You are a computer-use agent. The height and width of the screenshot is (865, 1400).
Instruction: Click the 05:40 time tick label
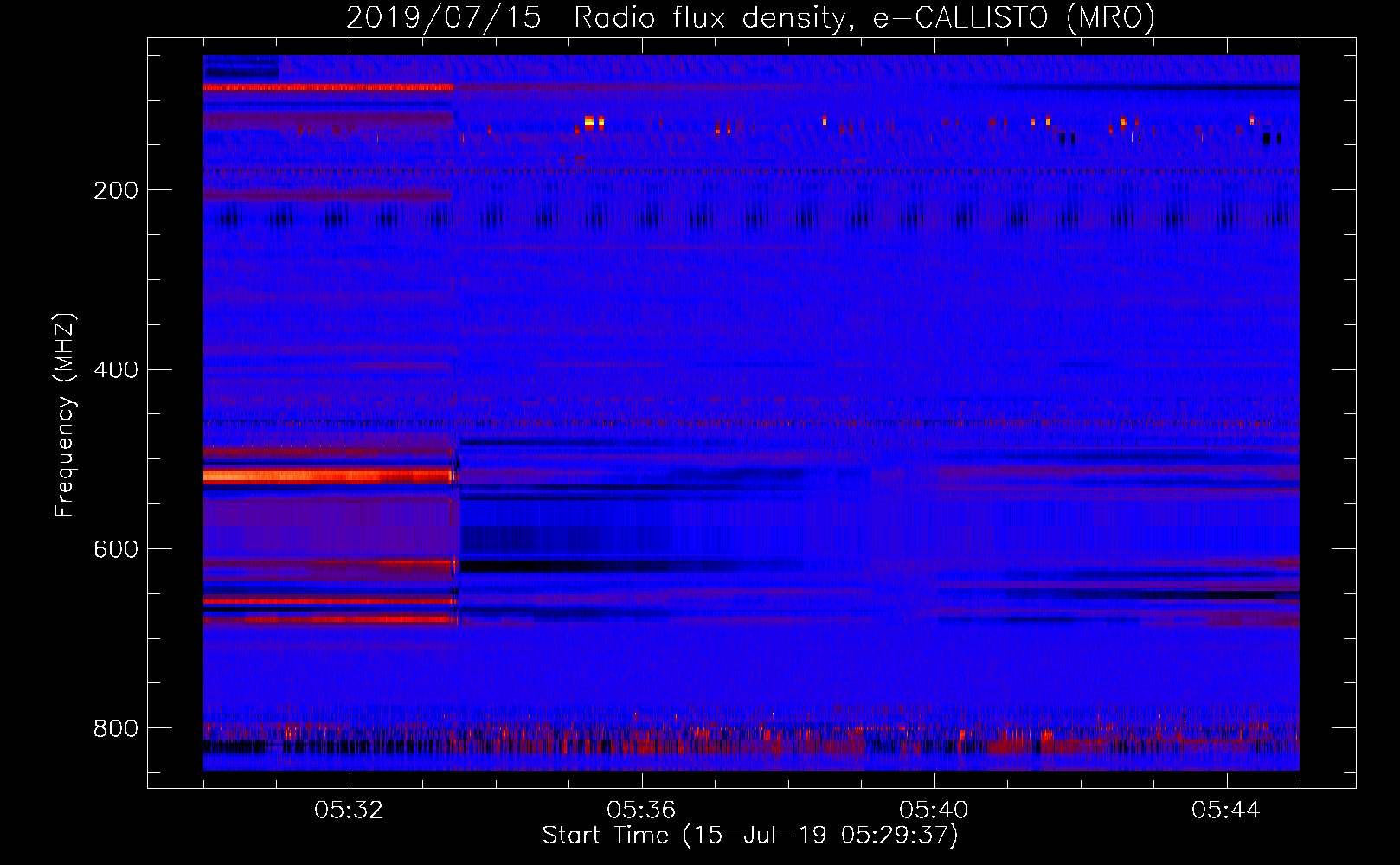point(934,811)
